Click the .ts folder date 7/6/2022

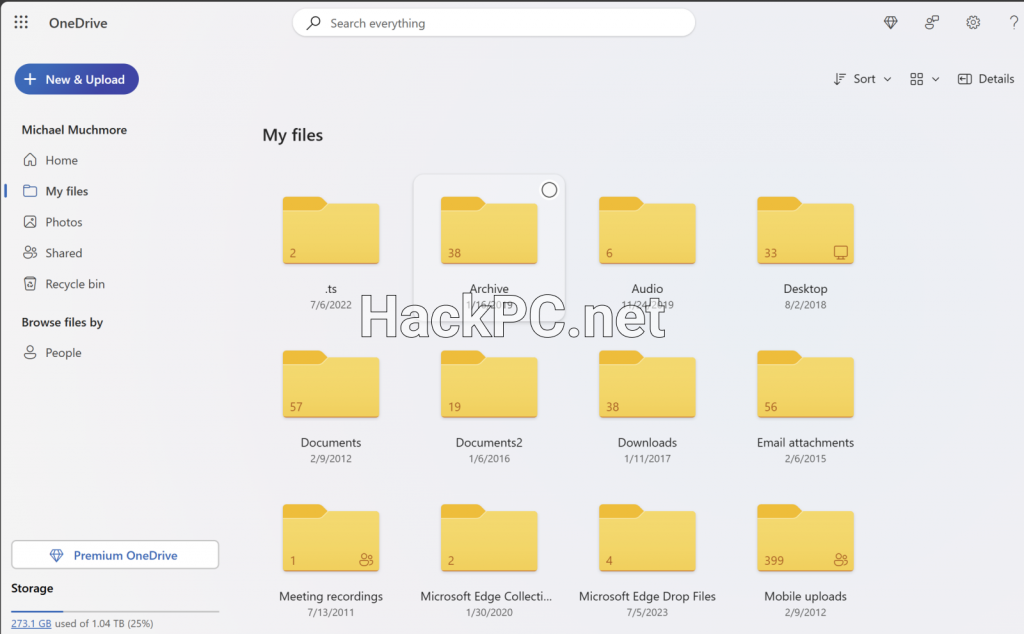pos(330,305)
